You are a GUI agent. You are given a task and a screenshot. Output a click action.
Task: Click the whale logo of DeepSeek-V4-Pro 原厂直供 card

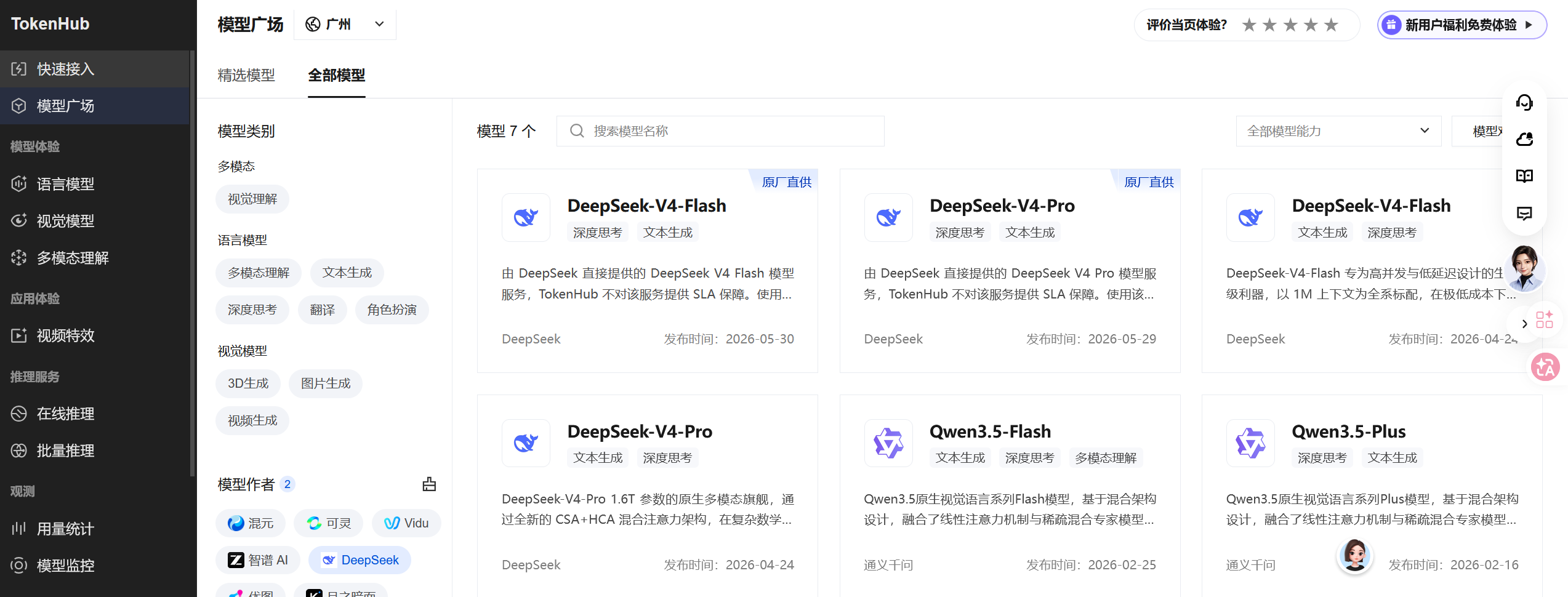tap(888, 217)
